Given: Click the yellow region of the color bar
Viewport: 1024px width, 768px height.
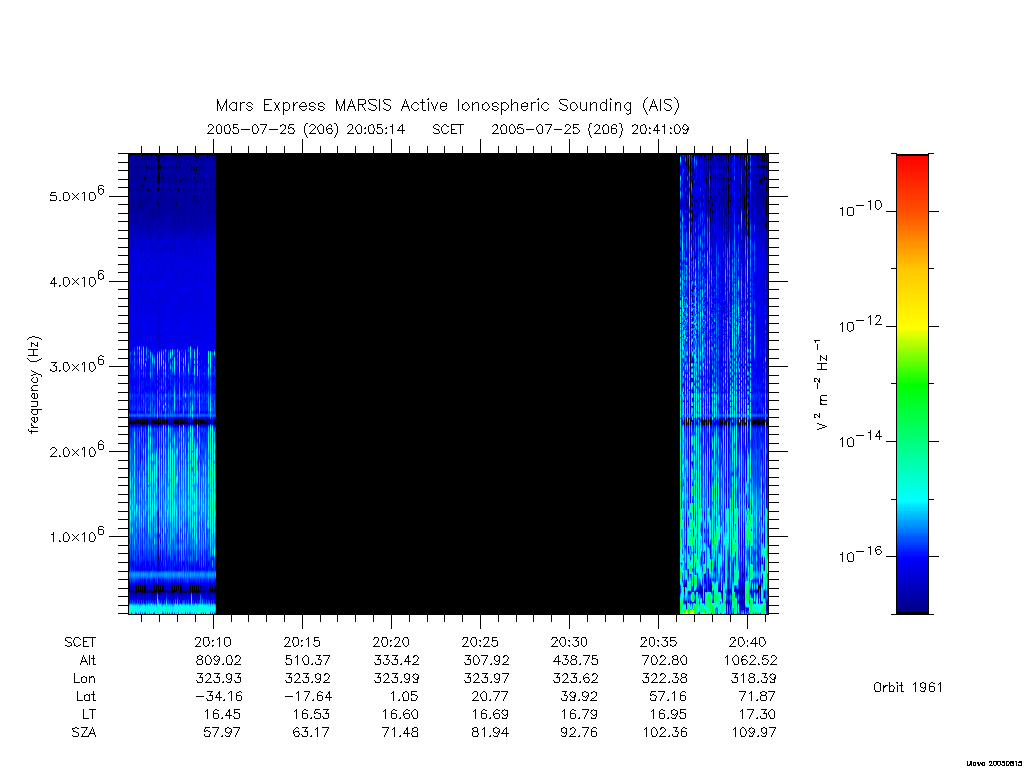Looking at the screenshot, I should [912, 307].
